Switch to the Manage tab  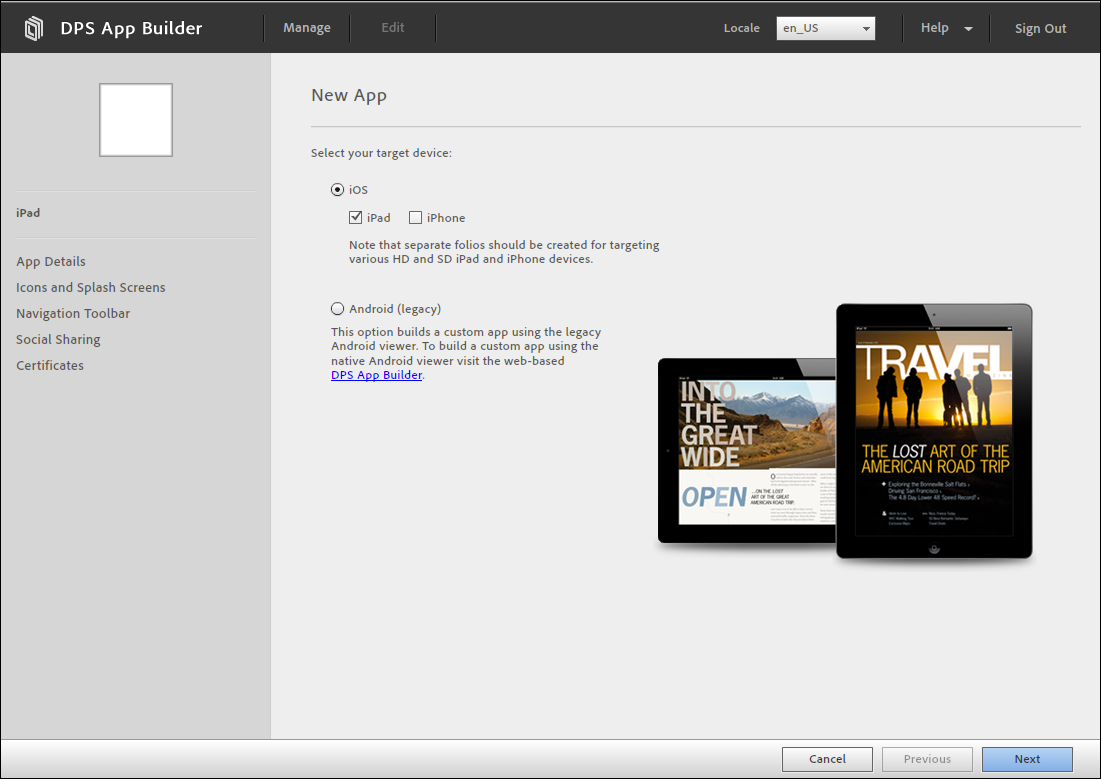tap(306, 27)
